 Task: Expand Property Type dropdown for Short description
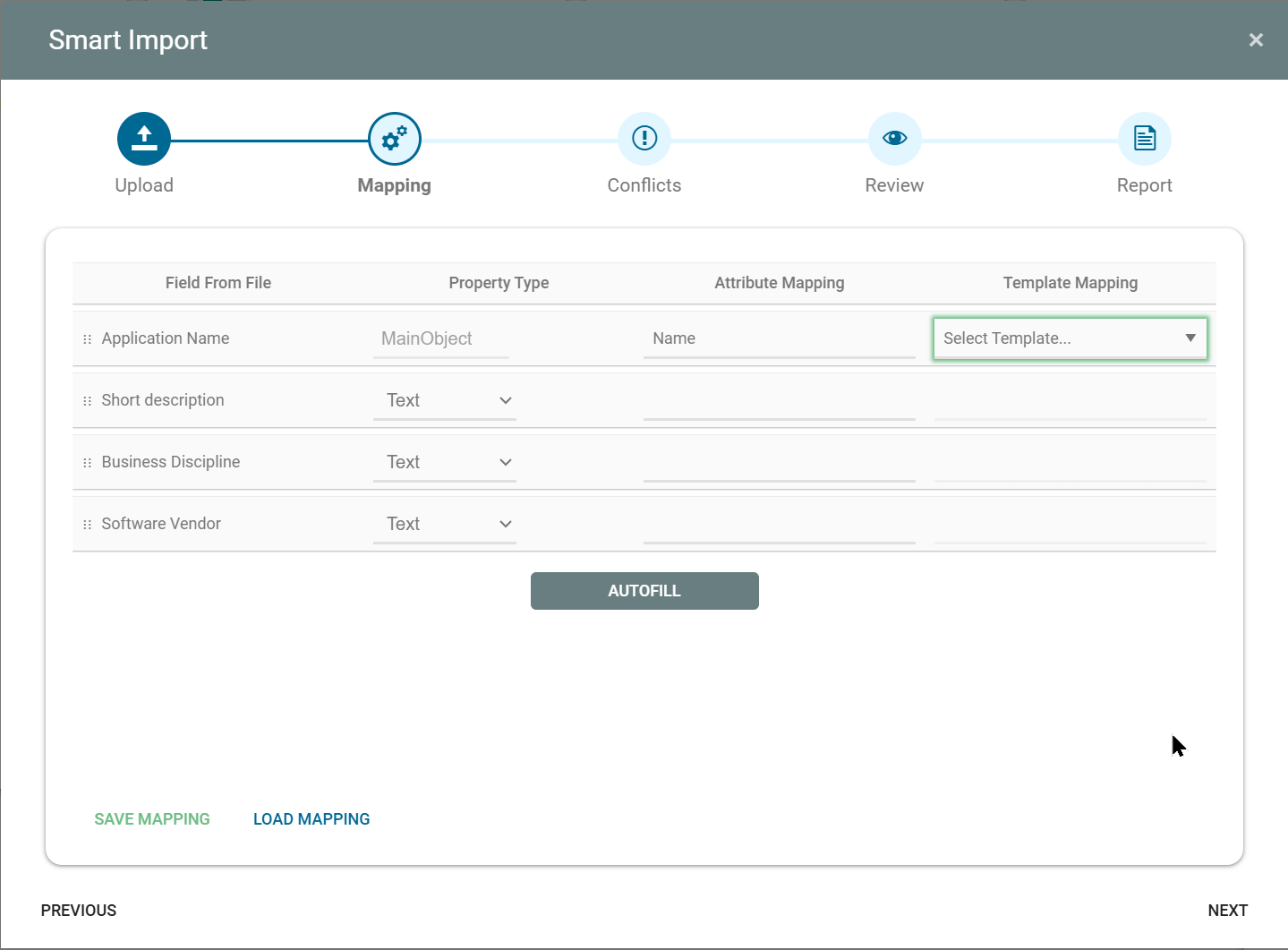445,400
